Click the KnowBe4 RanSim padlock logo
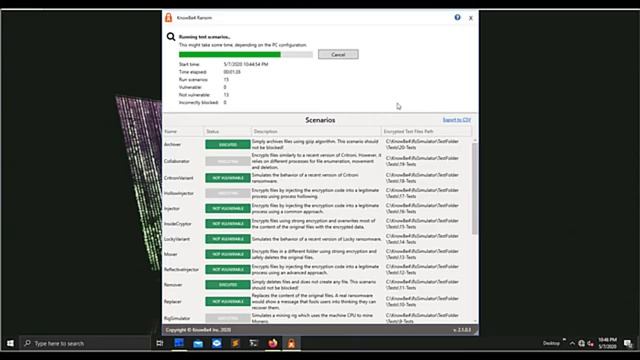The width and height of the screenshot is (640, 360). coord(169,18)
